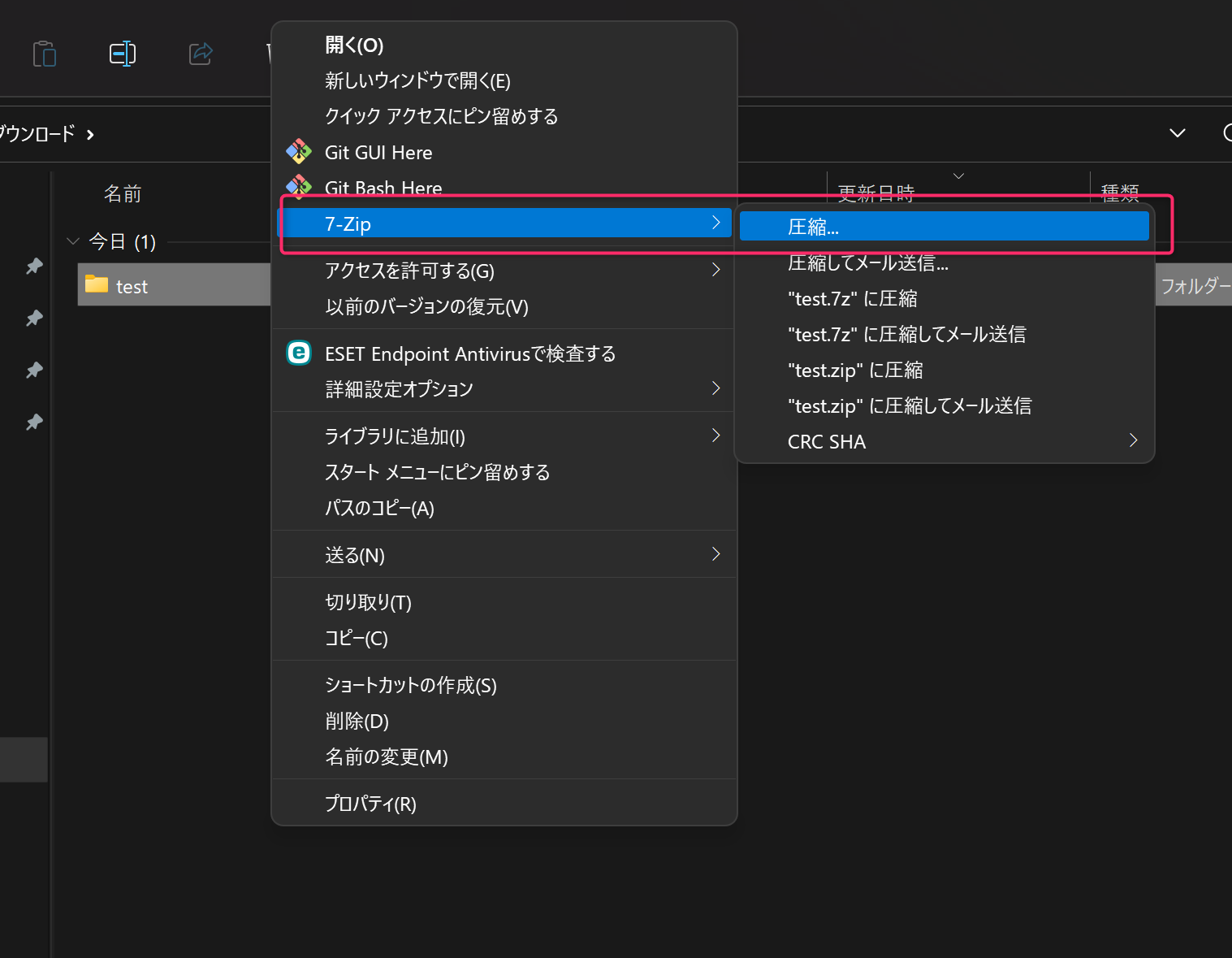Click the paste clipboard icon in toolbar
The image size is (1232, 958).
(x=45, y=54)
